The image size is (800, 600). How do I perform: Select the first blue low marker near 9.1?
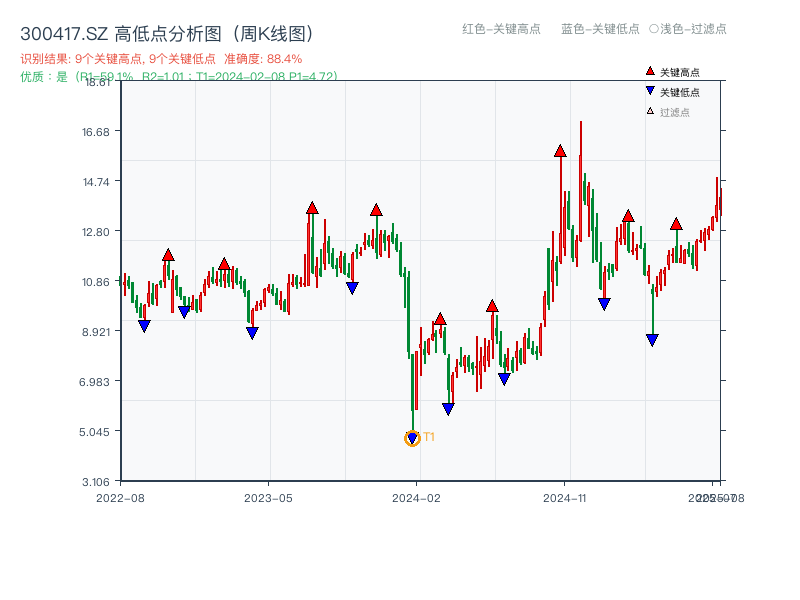144,326
